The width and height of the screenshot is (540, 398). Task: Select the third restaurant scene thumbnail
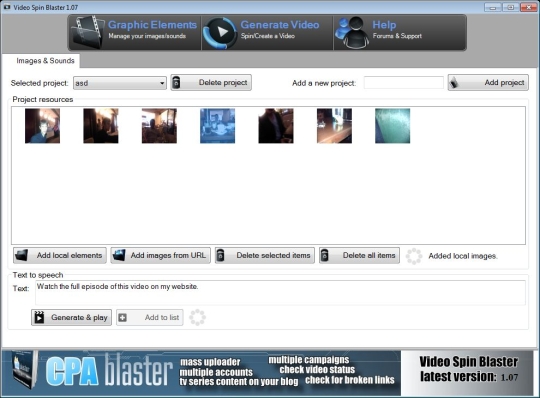pyautogui.click(x=159, y=126)
